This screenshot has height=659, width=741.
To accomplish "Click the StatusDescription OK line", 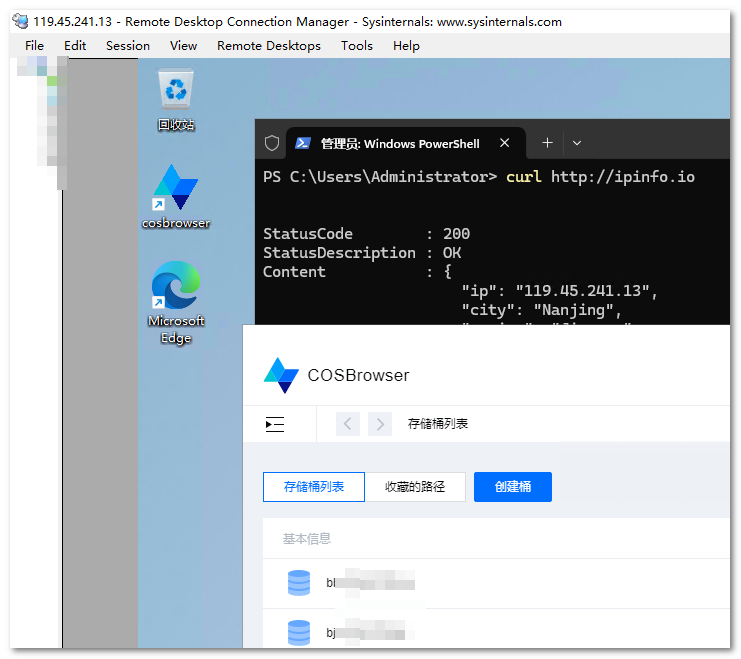I will [x=362, y=253].
